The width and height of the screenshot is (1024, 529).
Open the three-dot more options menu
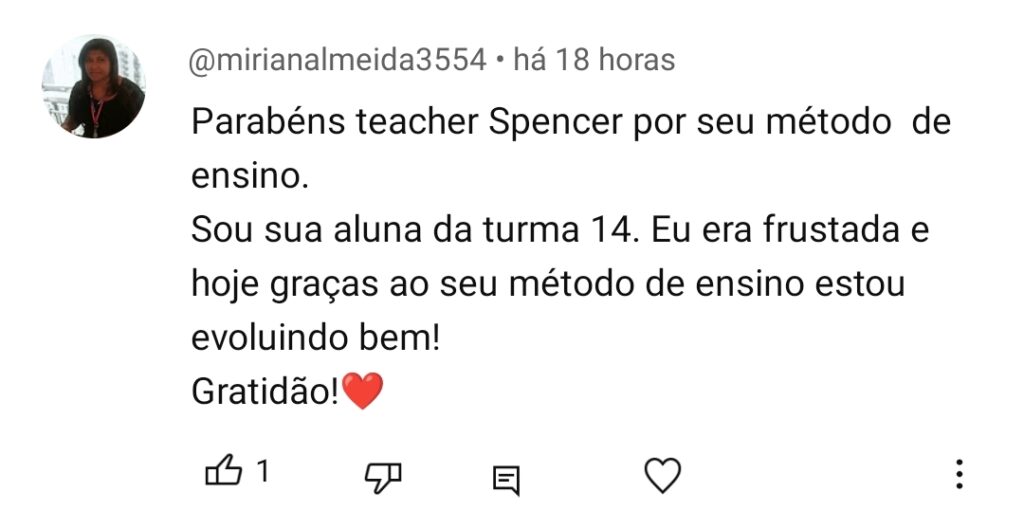pyautogui.click(x=959, y=474)
